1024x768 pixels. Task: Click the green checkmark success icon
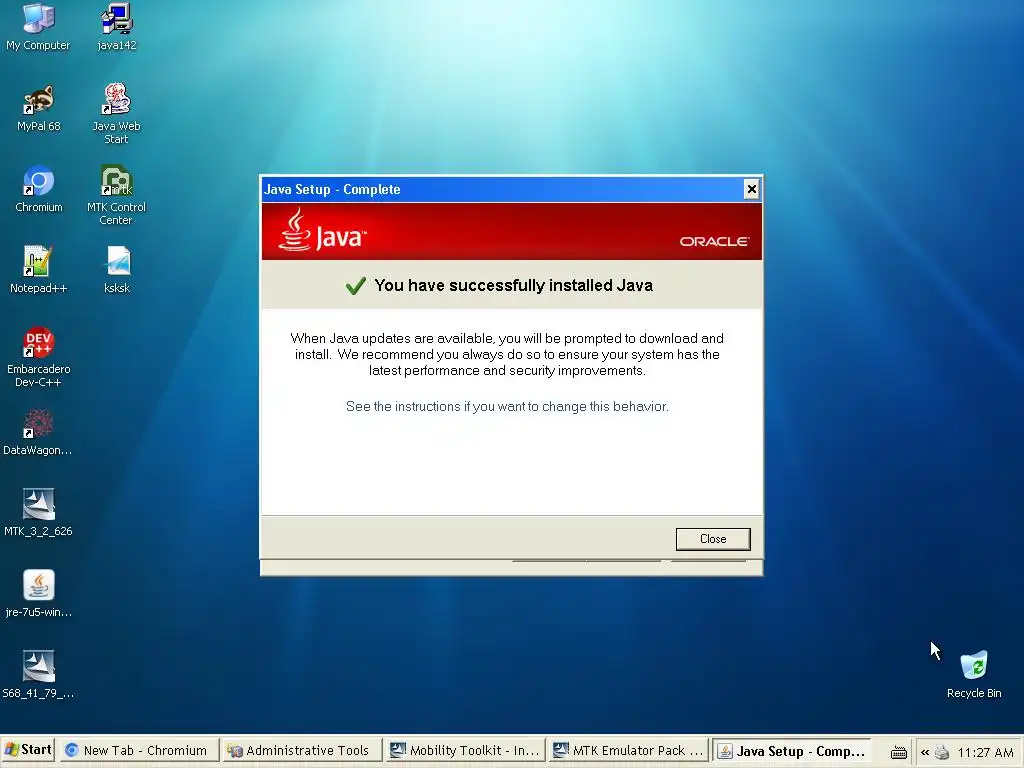click(x=356, y=285)
